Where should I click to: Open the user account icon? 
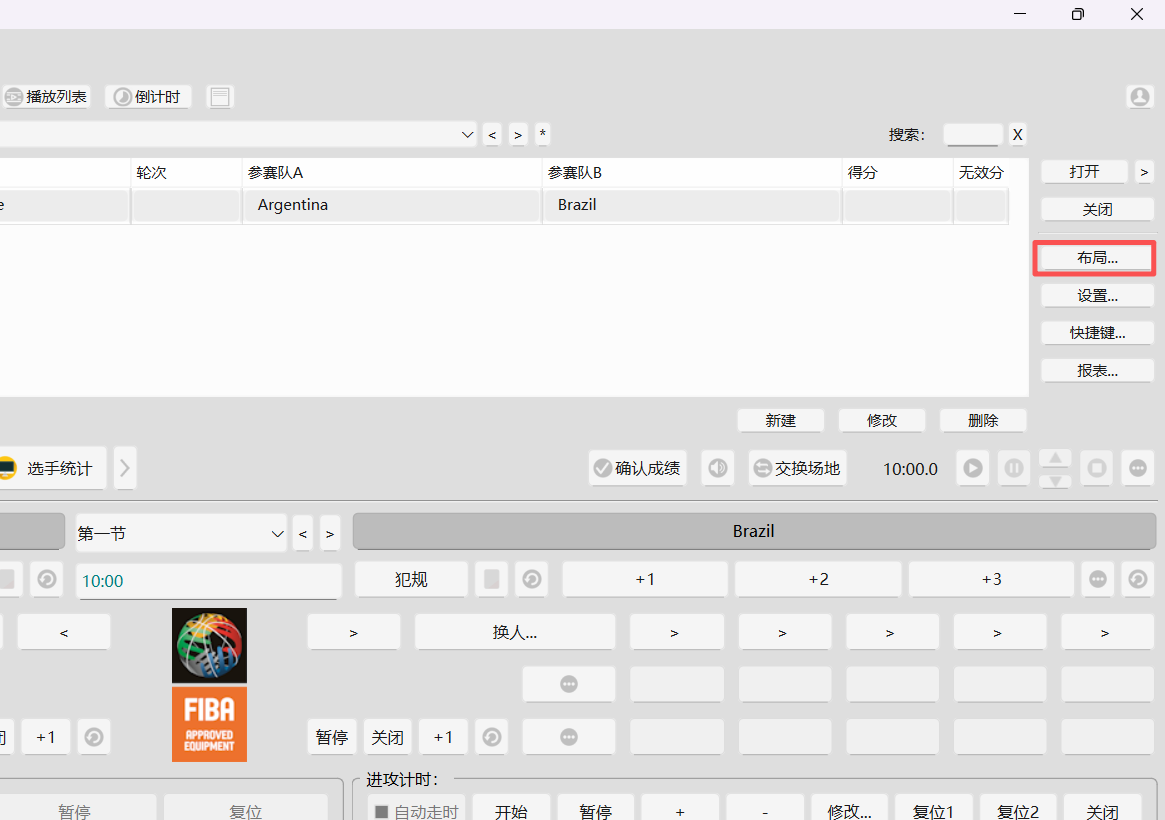point(1140,97)
